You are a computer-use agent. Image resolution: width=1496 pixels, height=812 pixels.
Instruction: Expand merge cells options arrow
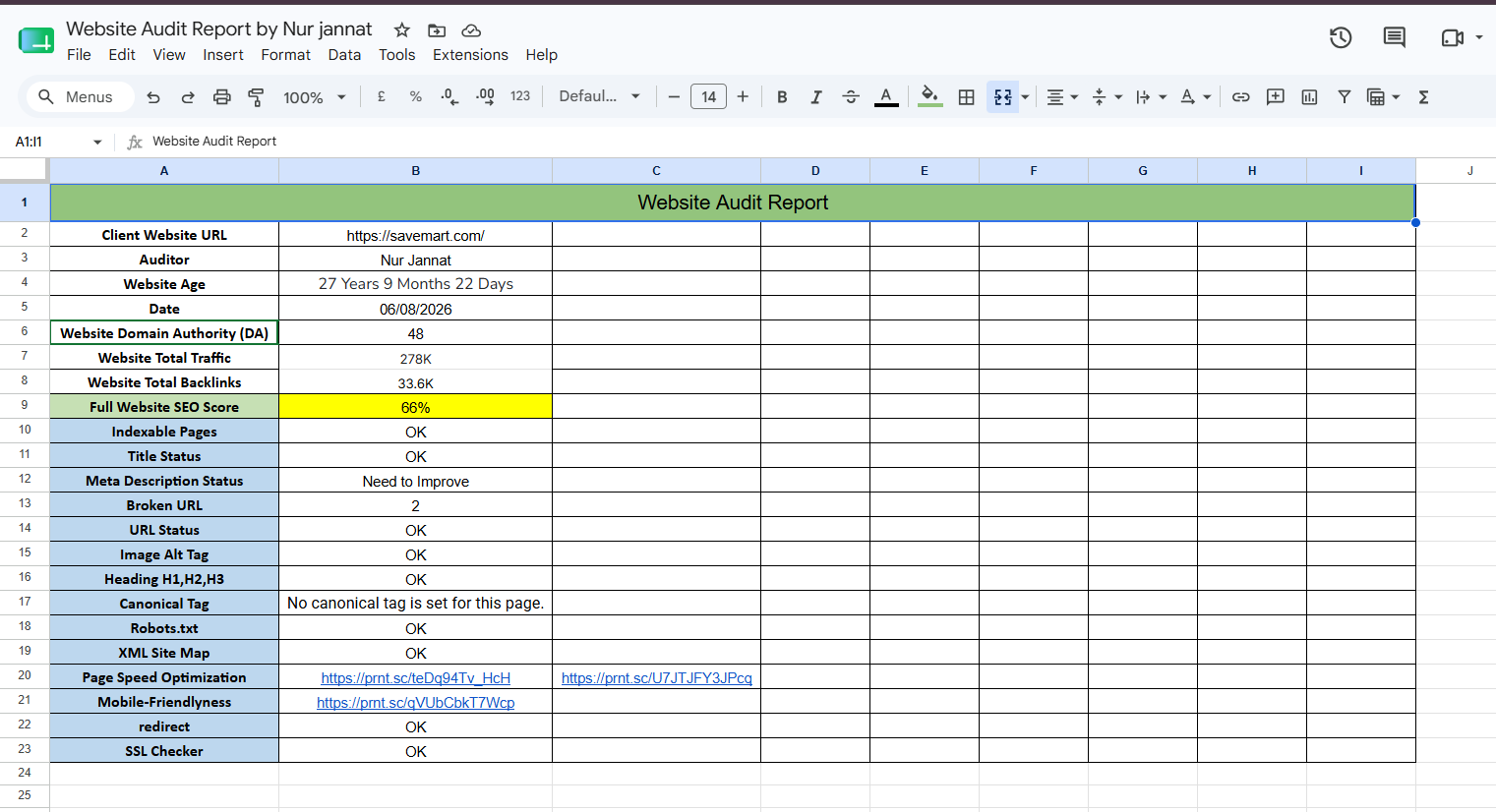coord(1025,97)
